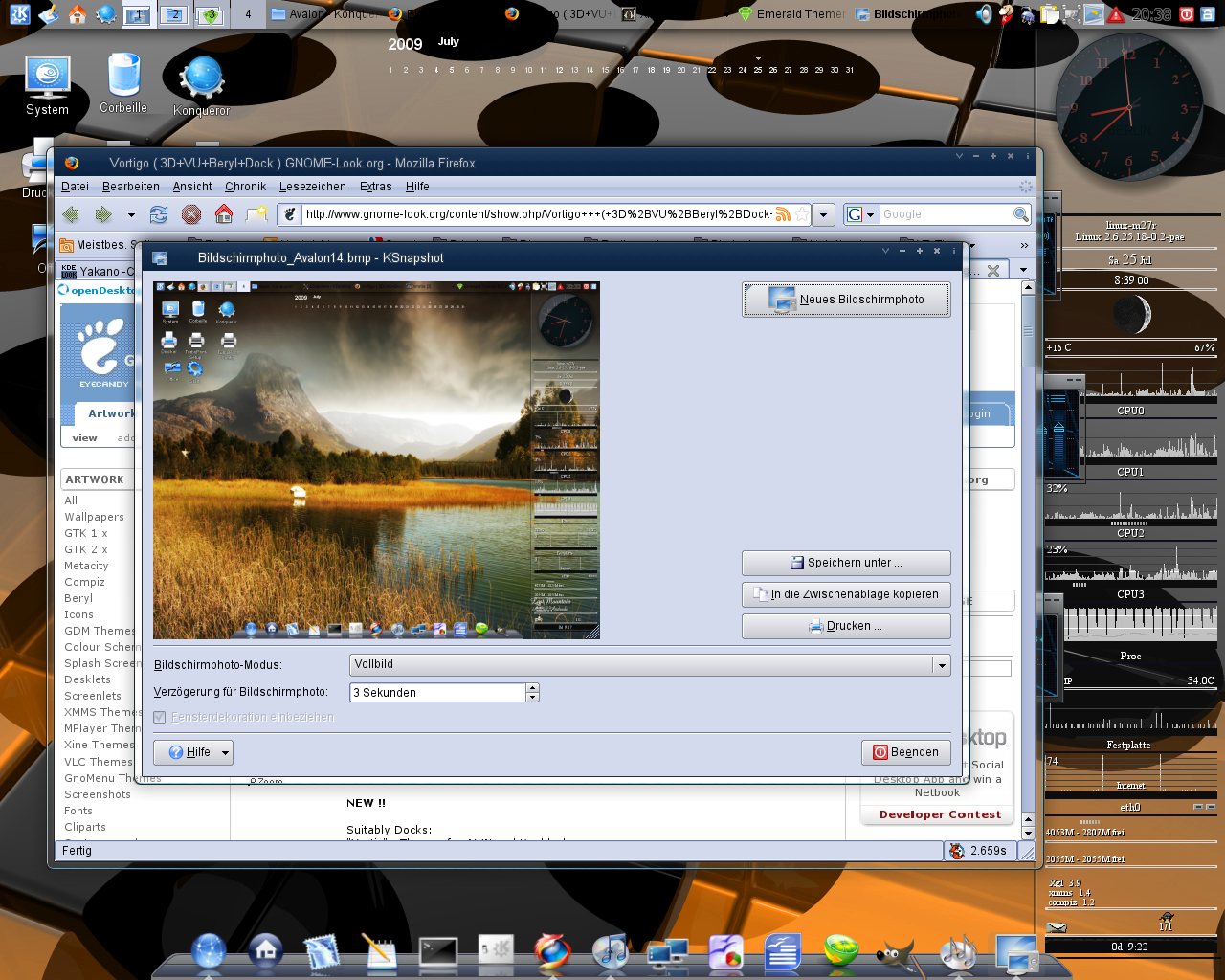The height and width of the screenshot is (980, 1225).
Task: Click the Firefox back arrow
Action: click(x=72, y=214)
